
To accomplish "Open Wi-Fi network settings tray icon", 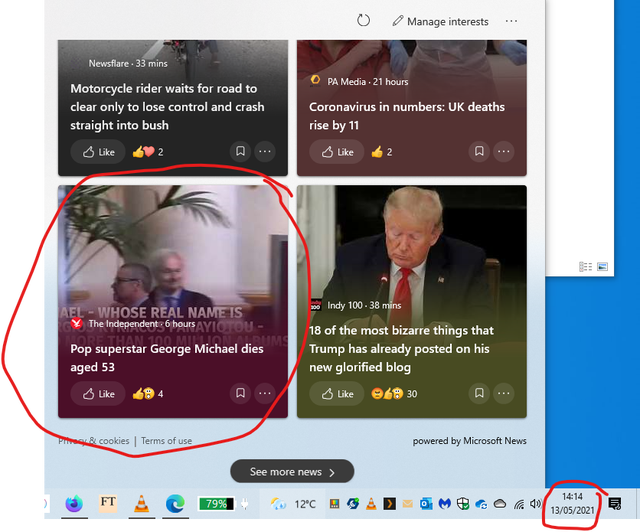I will tap(519, 504).
